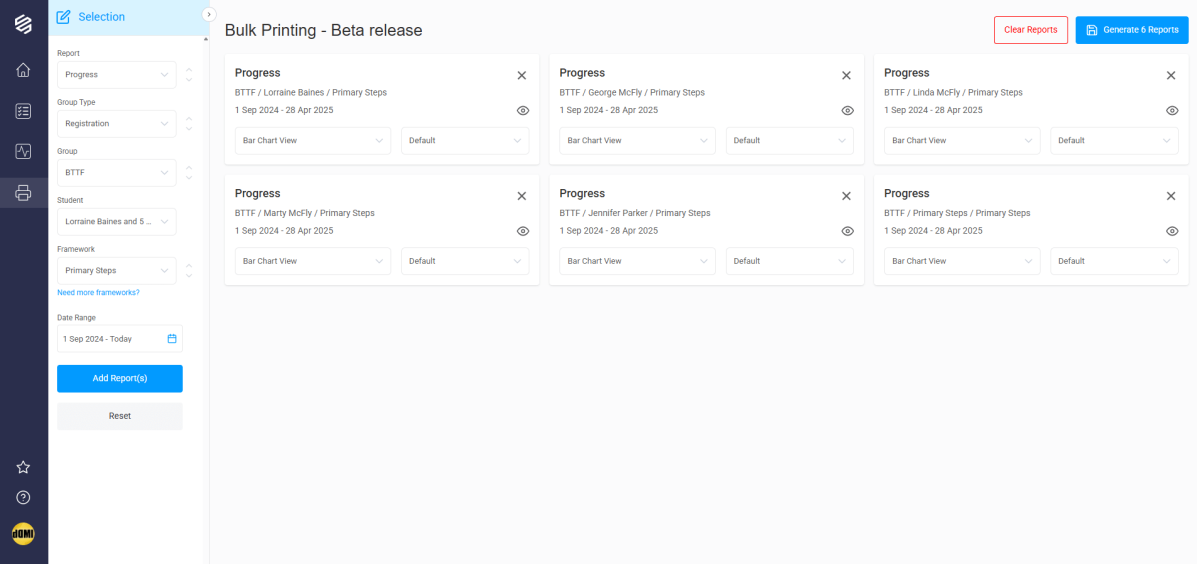Screen dimensions: 1197x564
Task: Preview Lorraine Baines report with eye icon
Action: (x=523, y=111)
